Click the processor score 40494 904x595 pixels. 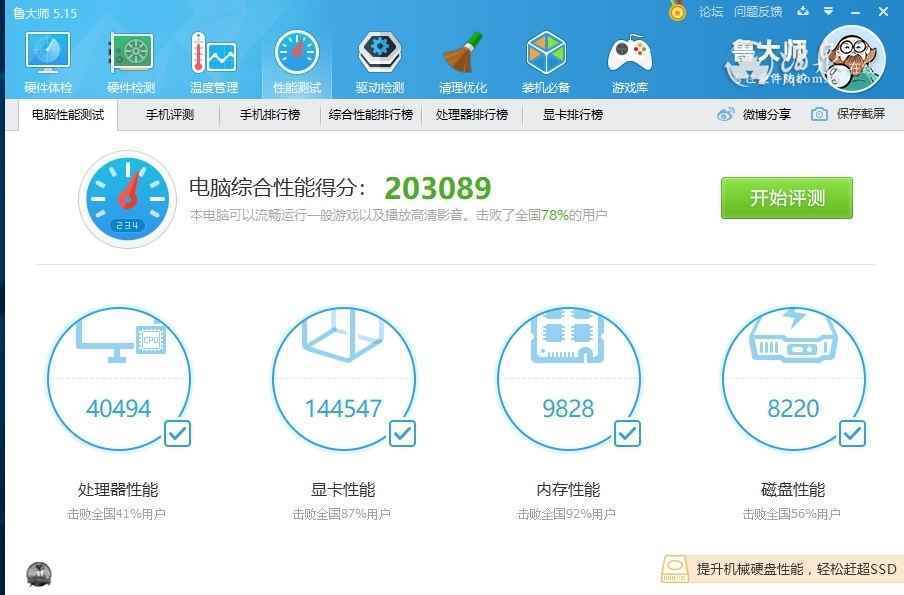click(119, 409)
